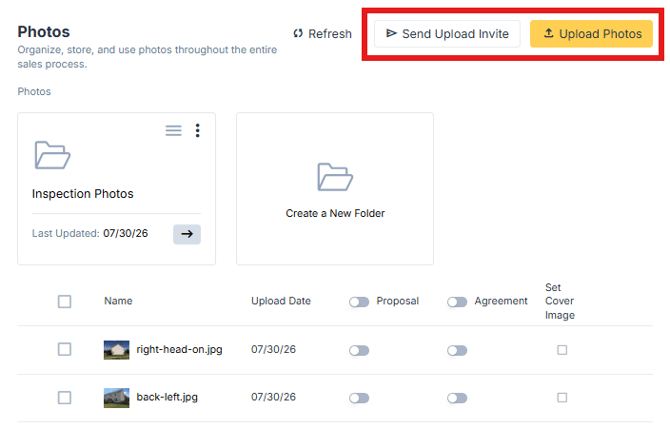This screenshot has width=670, height=429.
Task: Click the yellow Upload Photos button
Action: coord(591,34)
